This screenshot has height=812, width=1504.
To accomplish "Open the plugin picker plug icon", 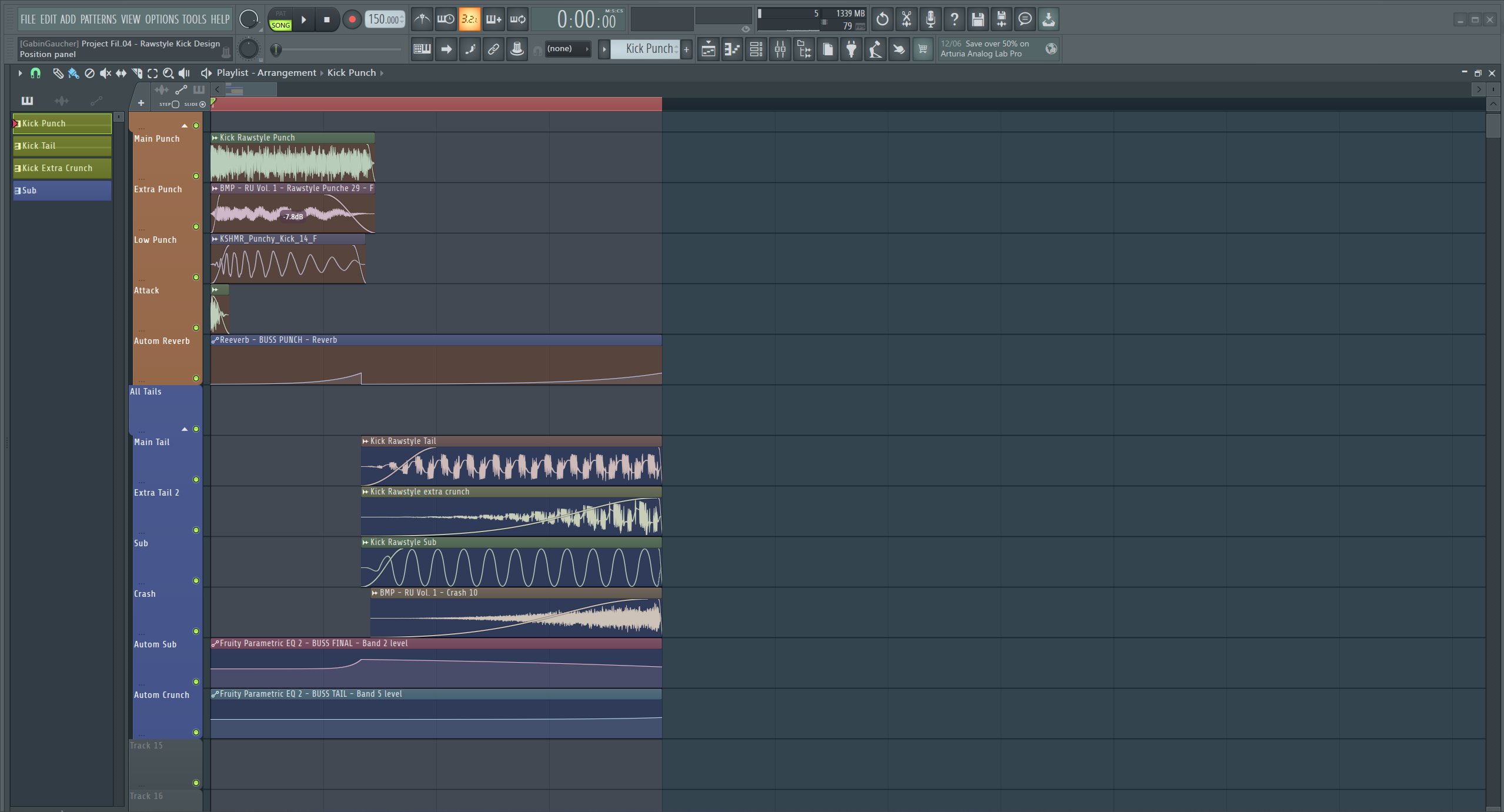I will [851, 49].
